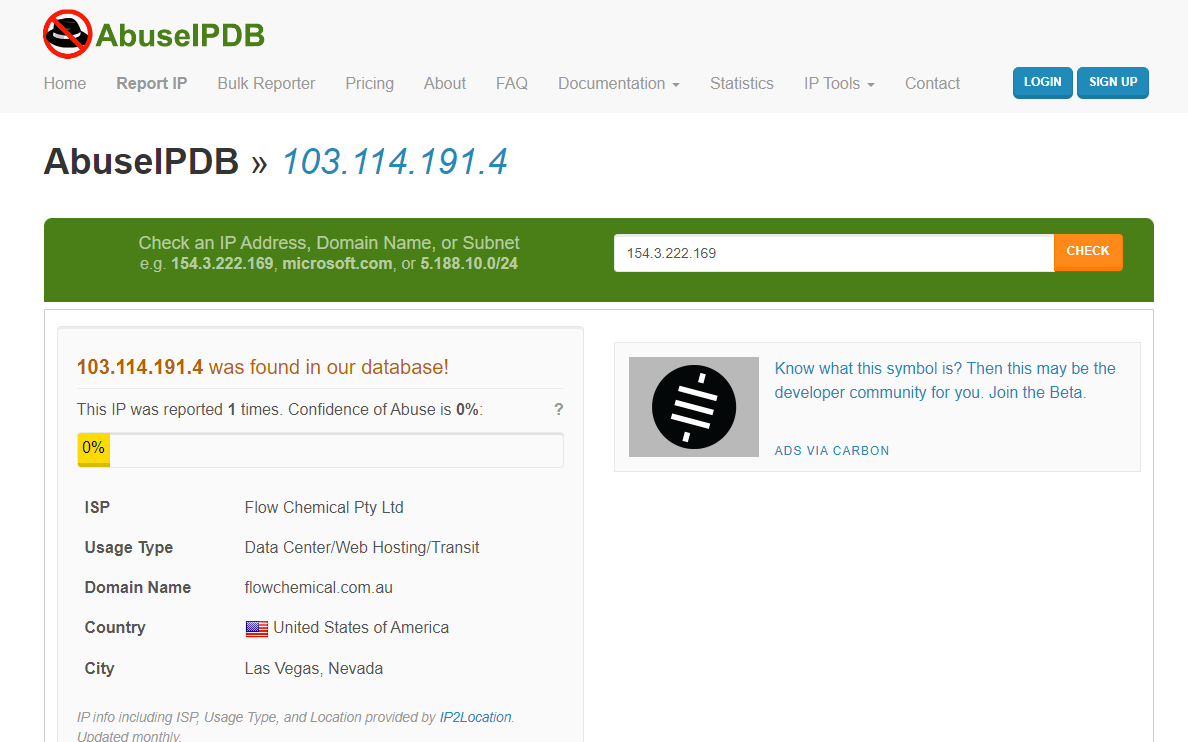Open the Home menu item
The height and width of the screenshot is (742, 1188).
(64, 83)
